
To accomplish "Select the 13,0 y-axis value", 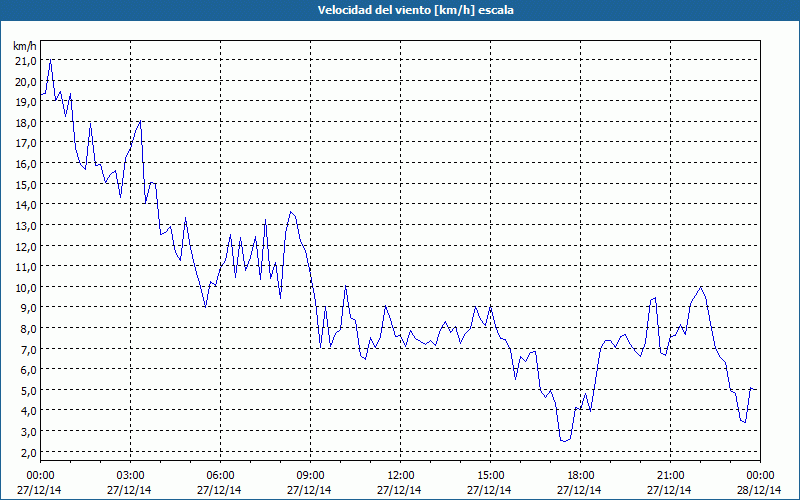I will (x=27, y=226).
